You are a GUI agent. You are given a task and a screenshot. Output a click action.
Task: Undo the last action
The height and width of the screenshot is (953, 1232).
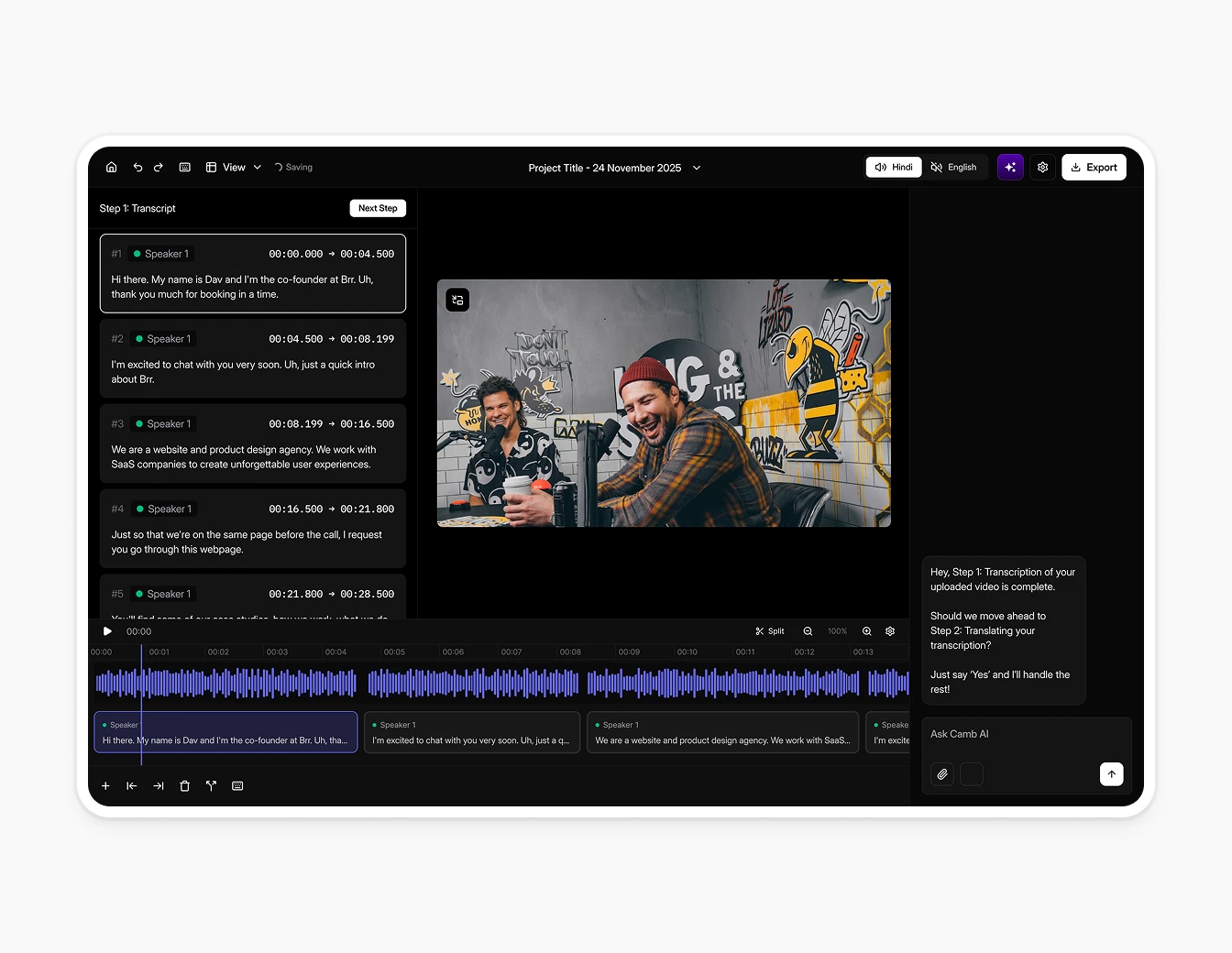(x=137, y=167)
